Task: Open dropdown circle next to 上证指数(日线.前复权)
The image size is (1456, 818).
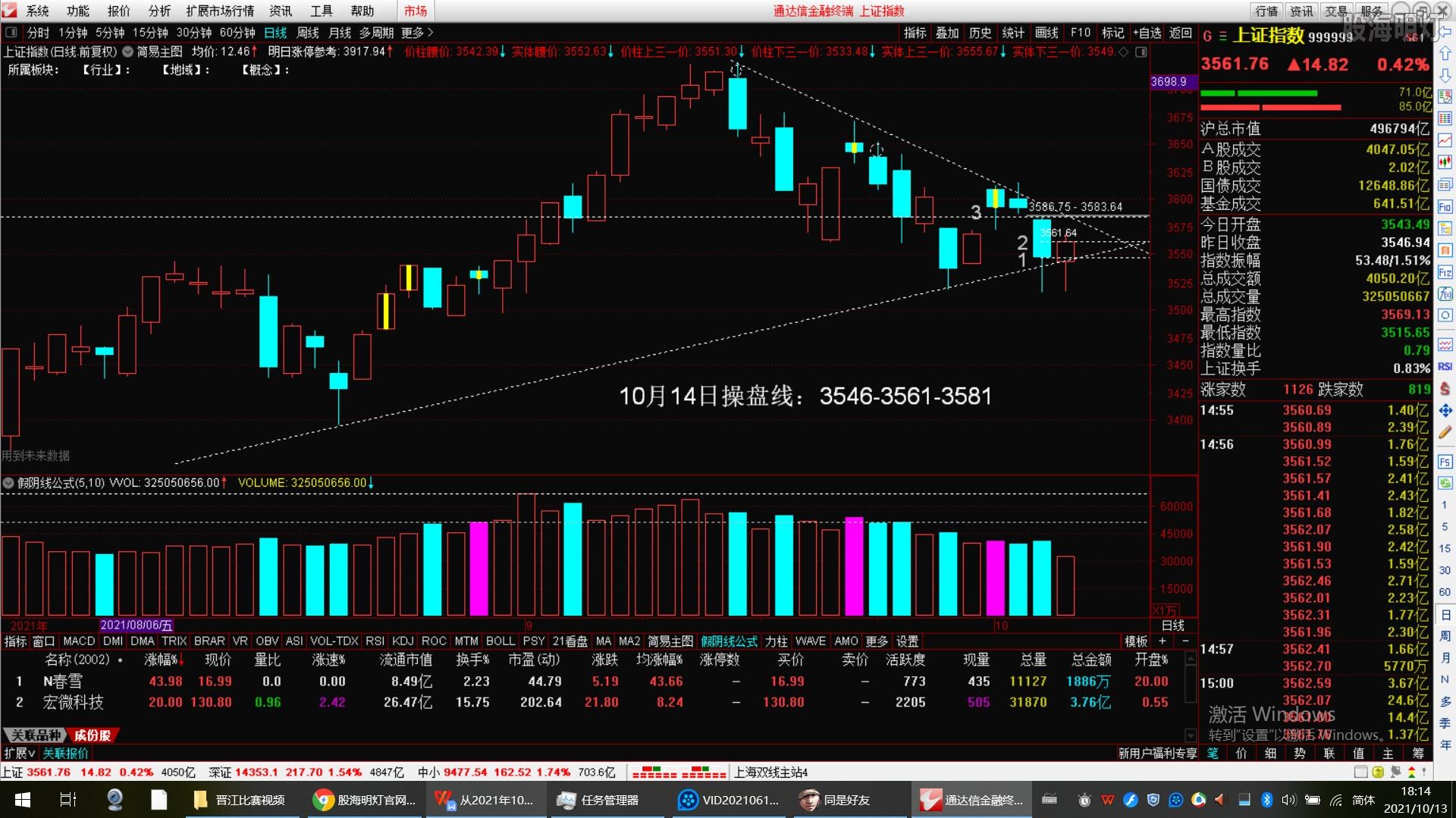Action: tap(127, 52)
